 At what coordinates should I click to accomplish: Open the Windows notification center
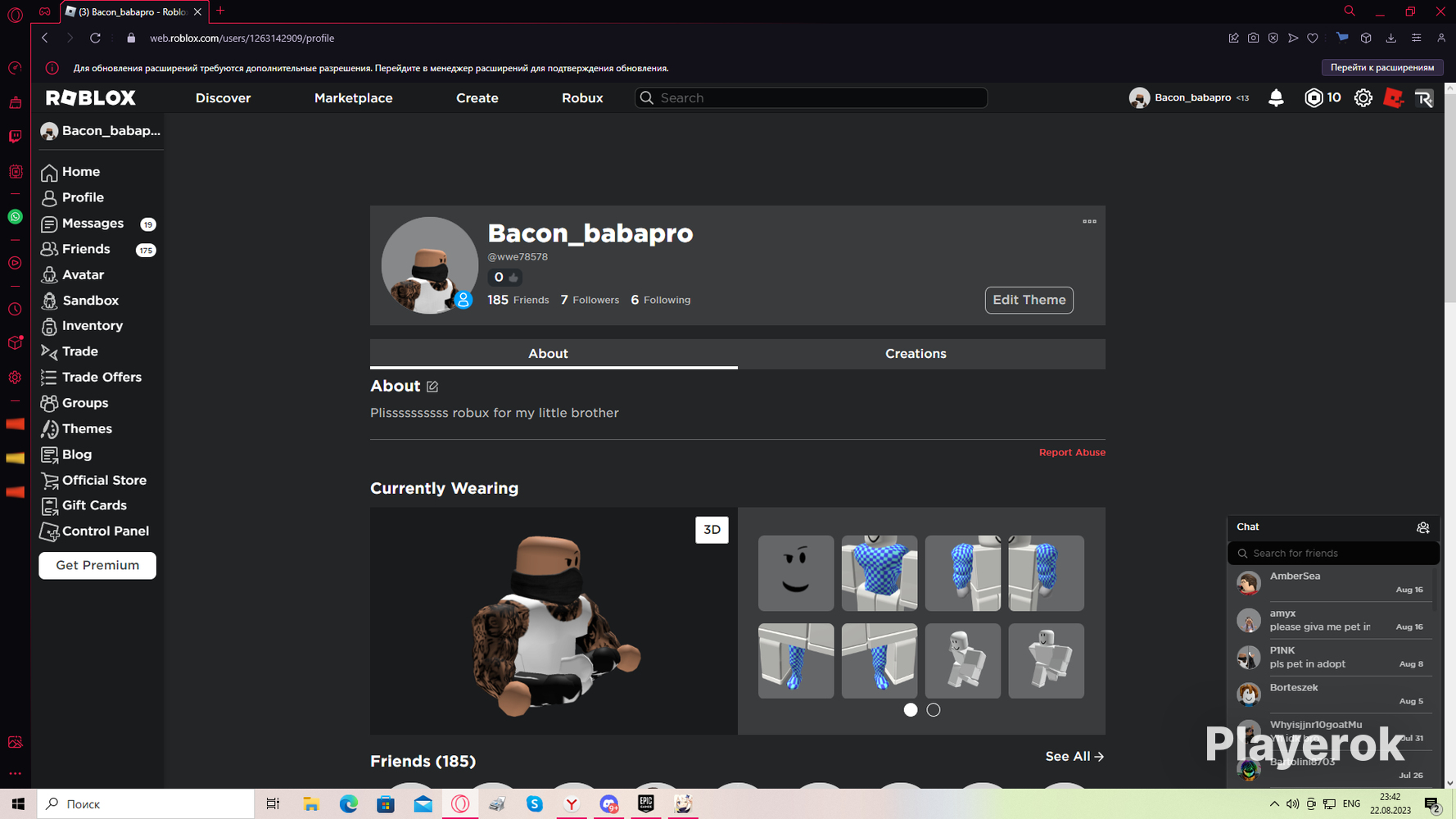[1432, 804]
